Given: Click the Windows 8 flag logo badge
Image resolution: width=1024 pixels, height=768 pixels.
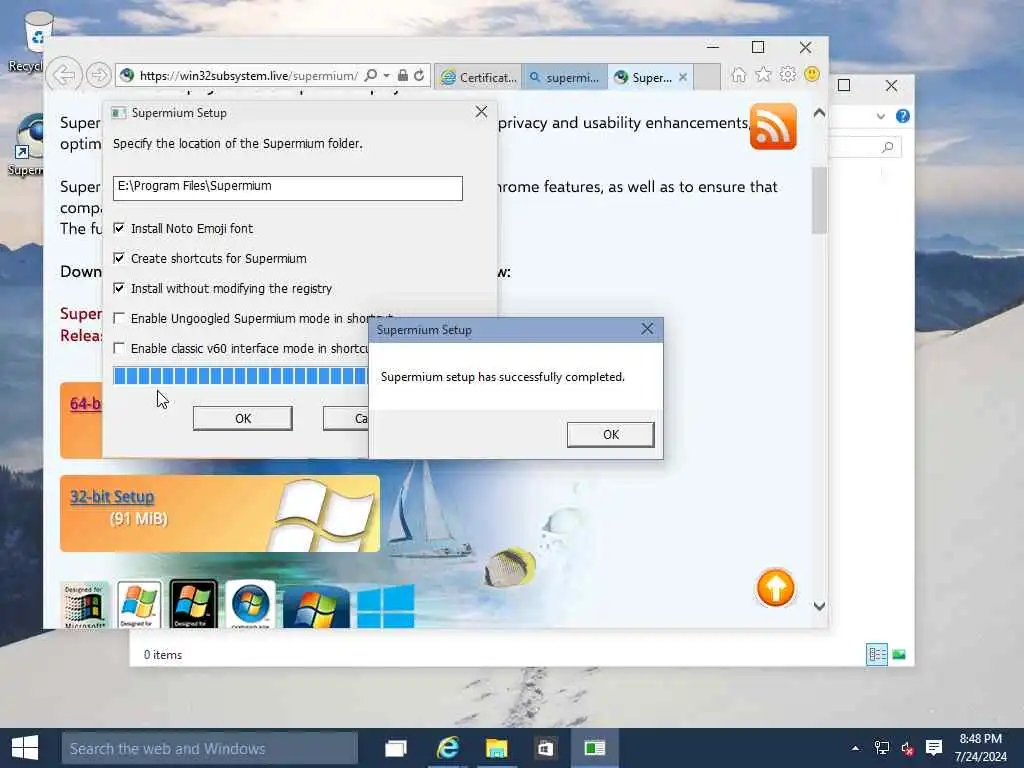Looking at the screenshot, I should click(317, 607).
